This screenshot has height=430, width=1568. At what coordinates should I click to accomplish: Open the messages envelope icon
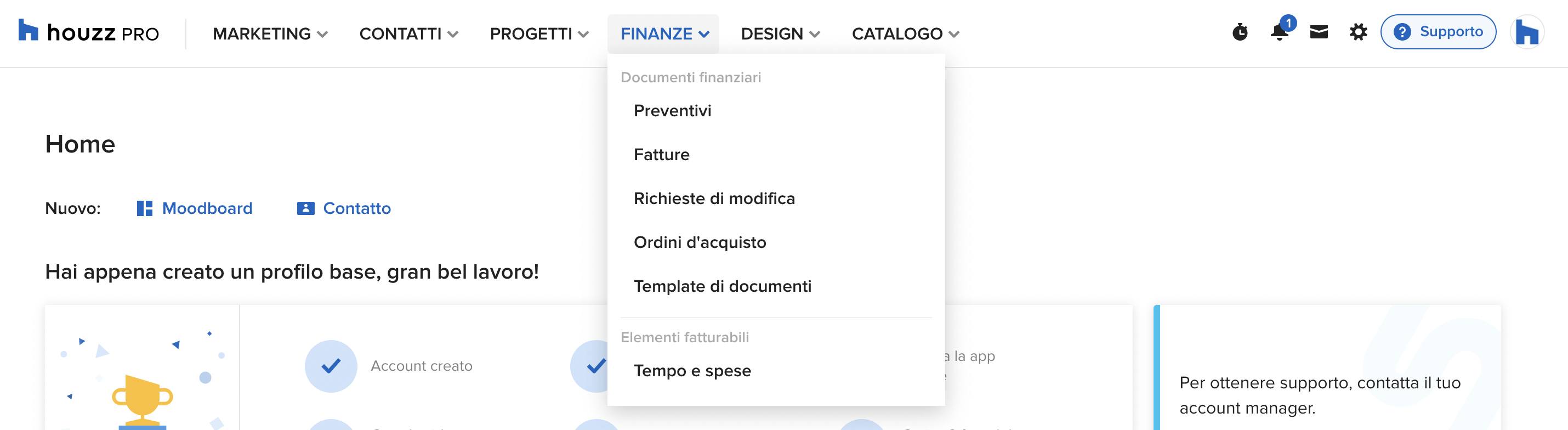1319,32
